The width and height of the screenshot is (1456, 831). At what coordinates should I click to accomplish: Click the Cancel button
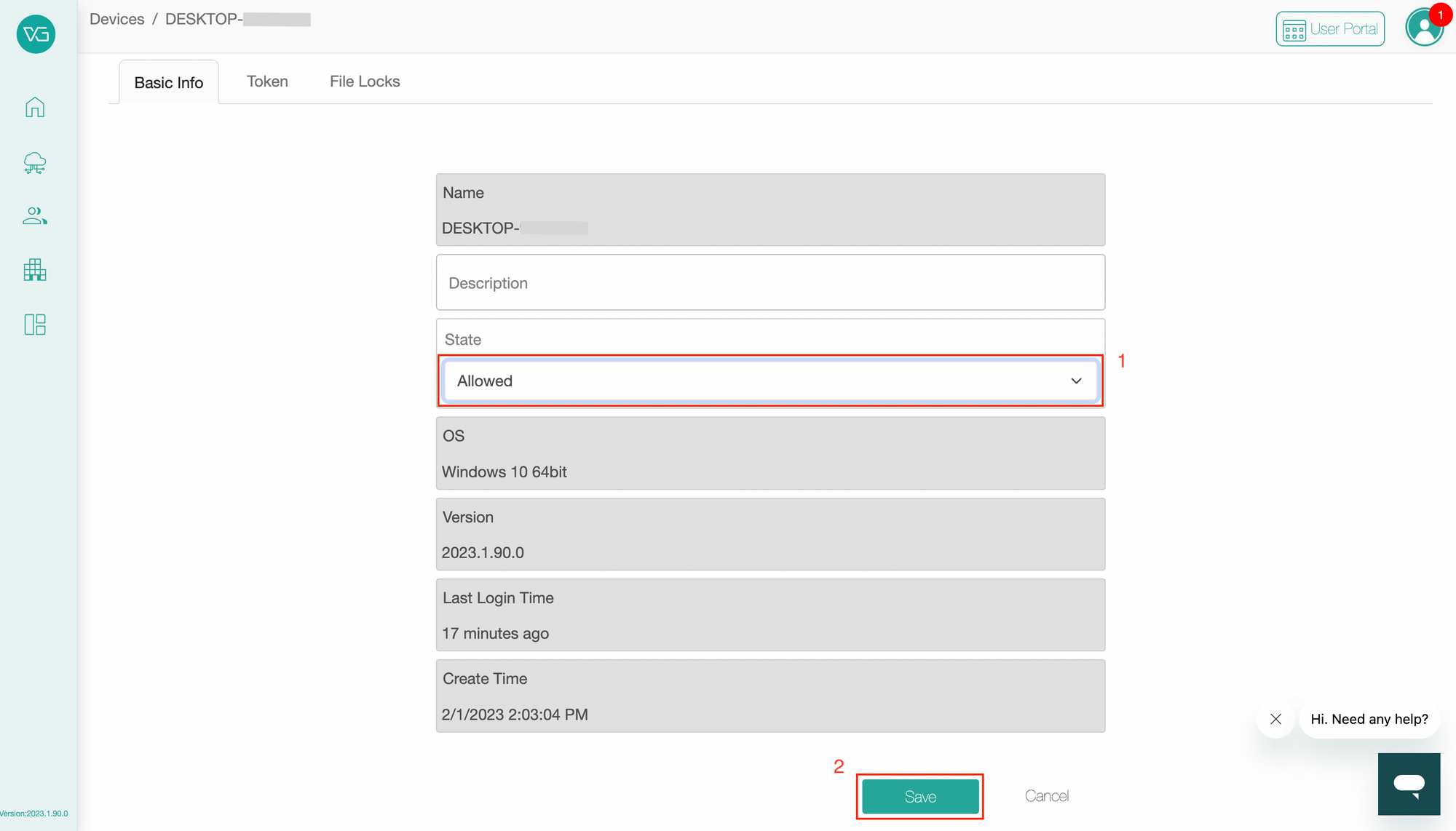click(x=1046, y=796)
